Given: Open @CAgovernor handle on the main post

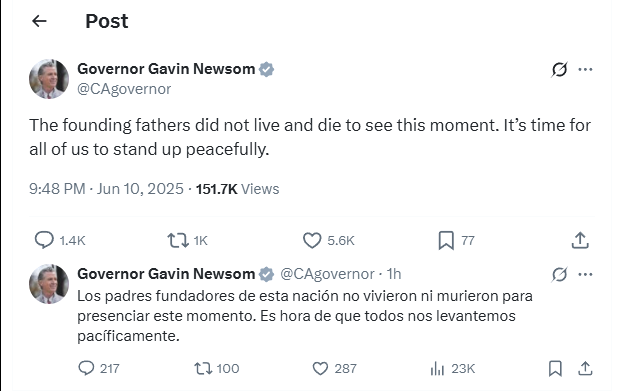Looking at the screenshot, I should [124, 89].
